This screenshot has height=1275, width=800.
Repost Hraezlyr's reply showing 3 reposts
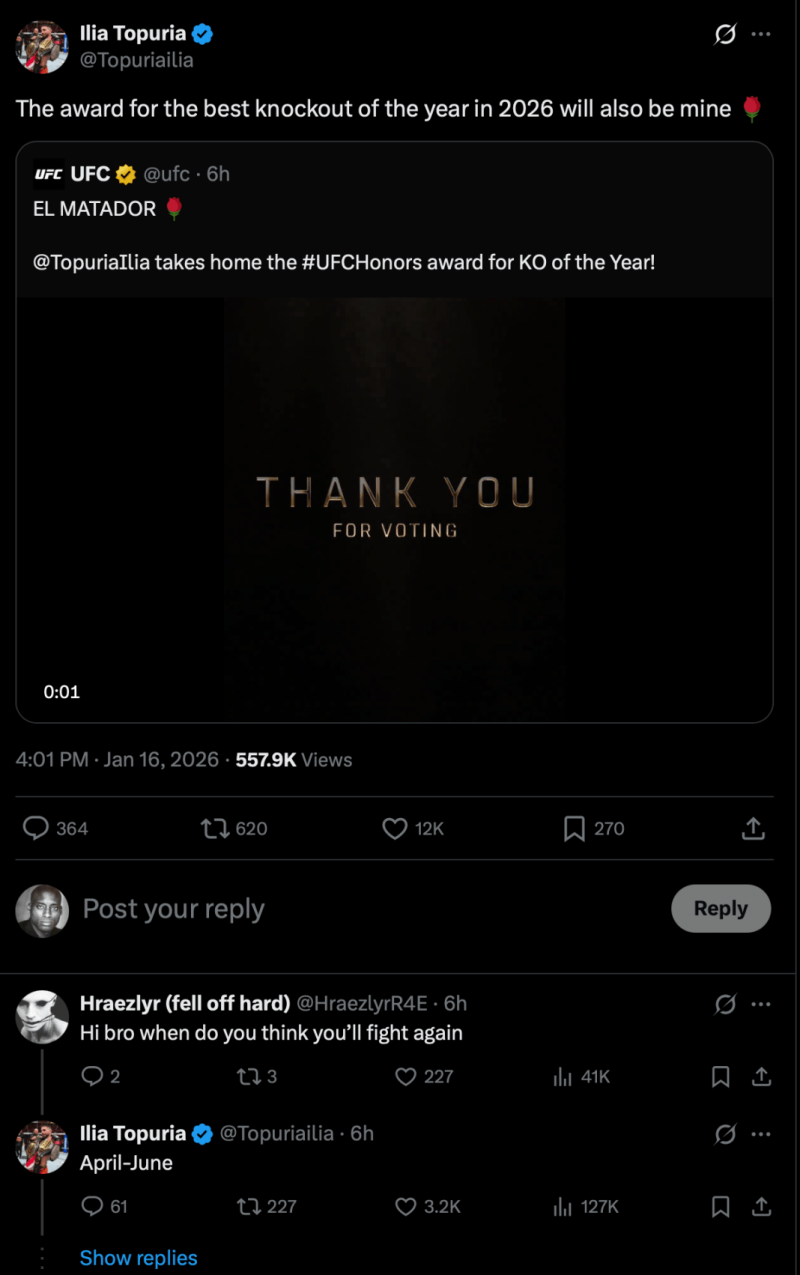246,1076
